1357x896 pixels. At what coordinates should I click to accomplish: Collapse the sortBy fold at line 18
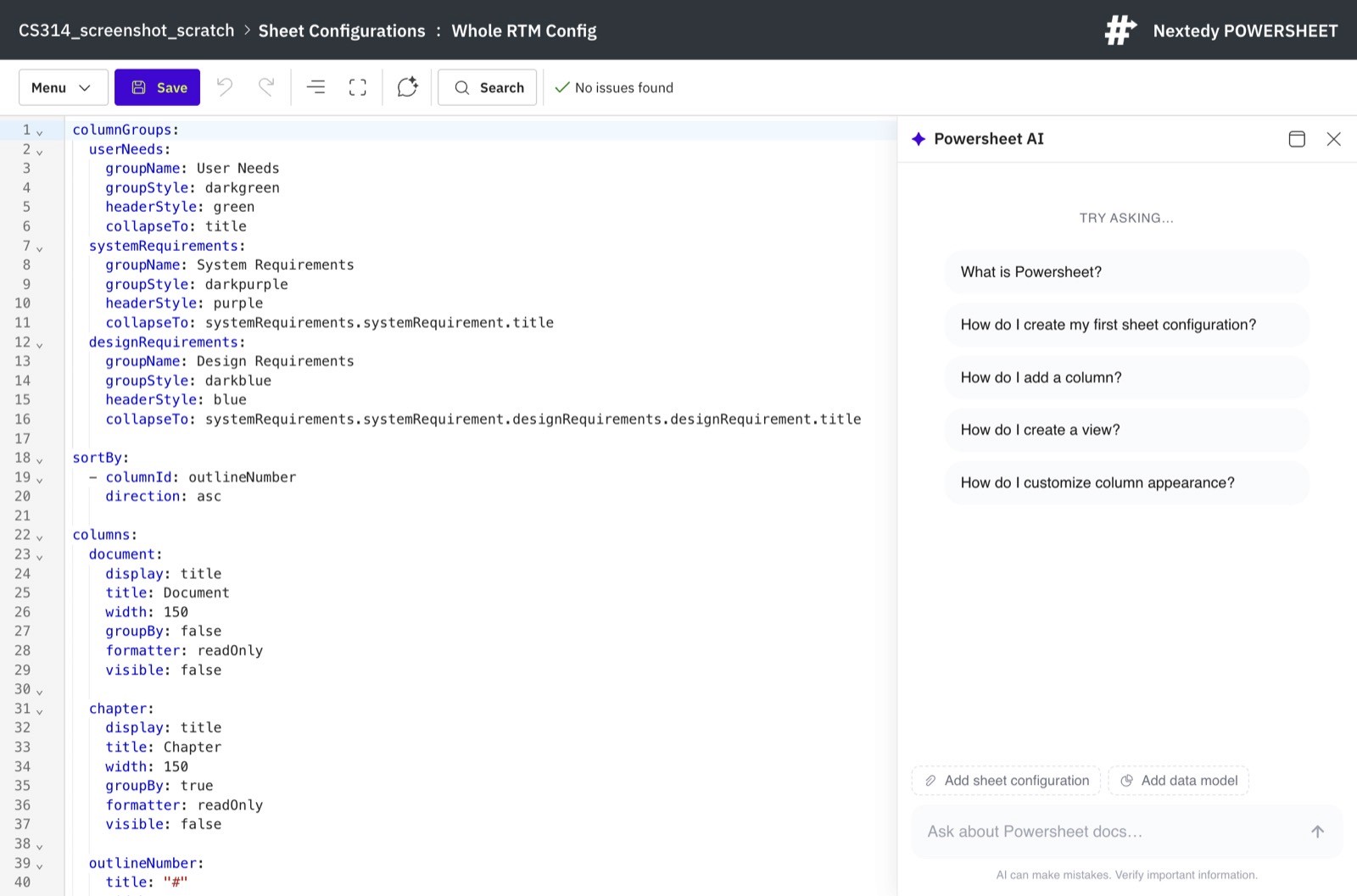(40, 459)
